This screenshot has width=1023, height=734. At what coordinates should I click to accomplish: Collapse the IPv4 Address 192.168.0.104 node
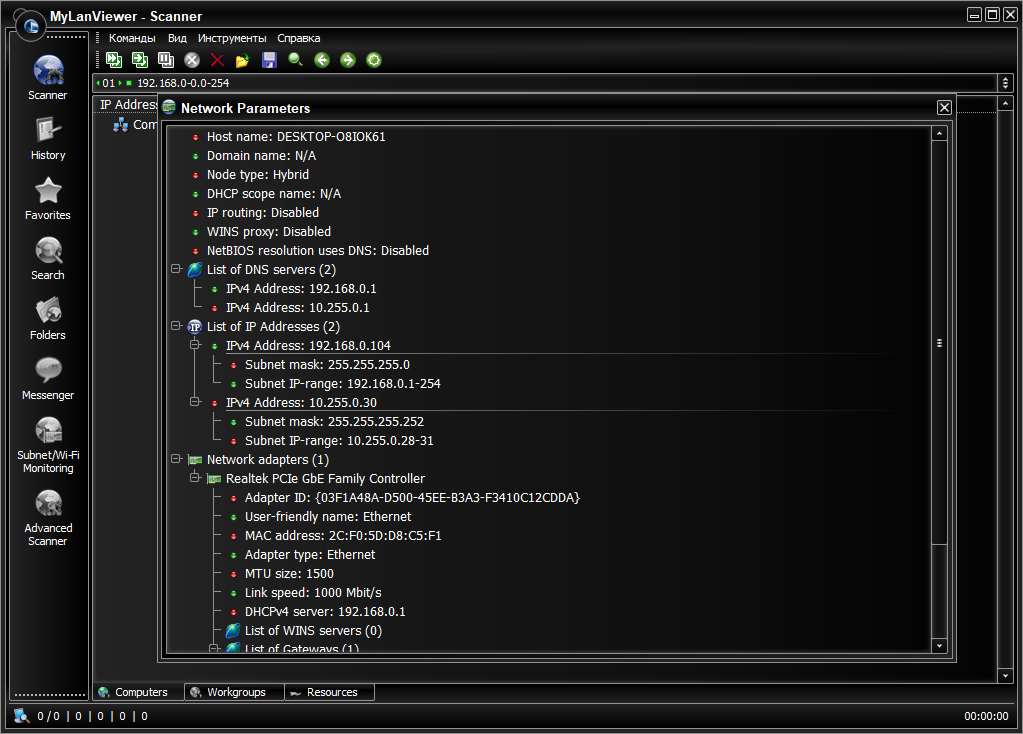tap(194, 344)
